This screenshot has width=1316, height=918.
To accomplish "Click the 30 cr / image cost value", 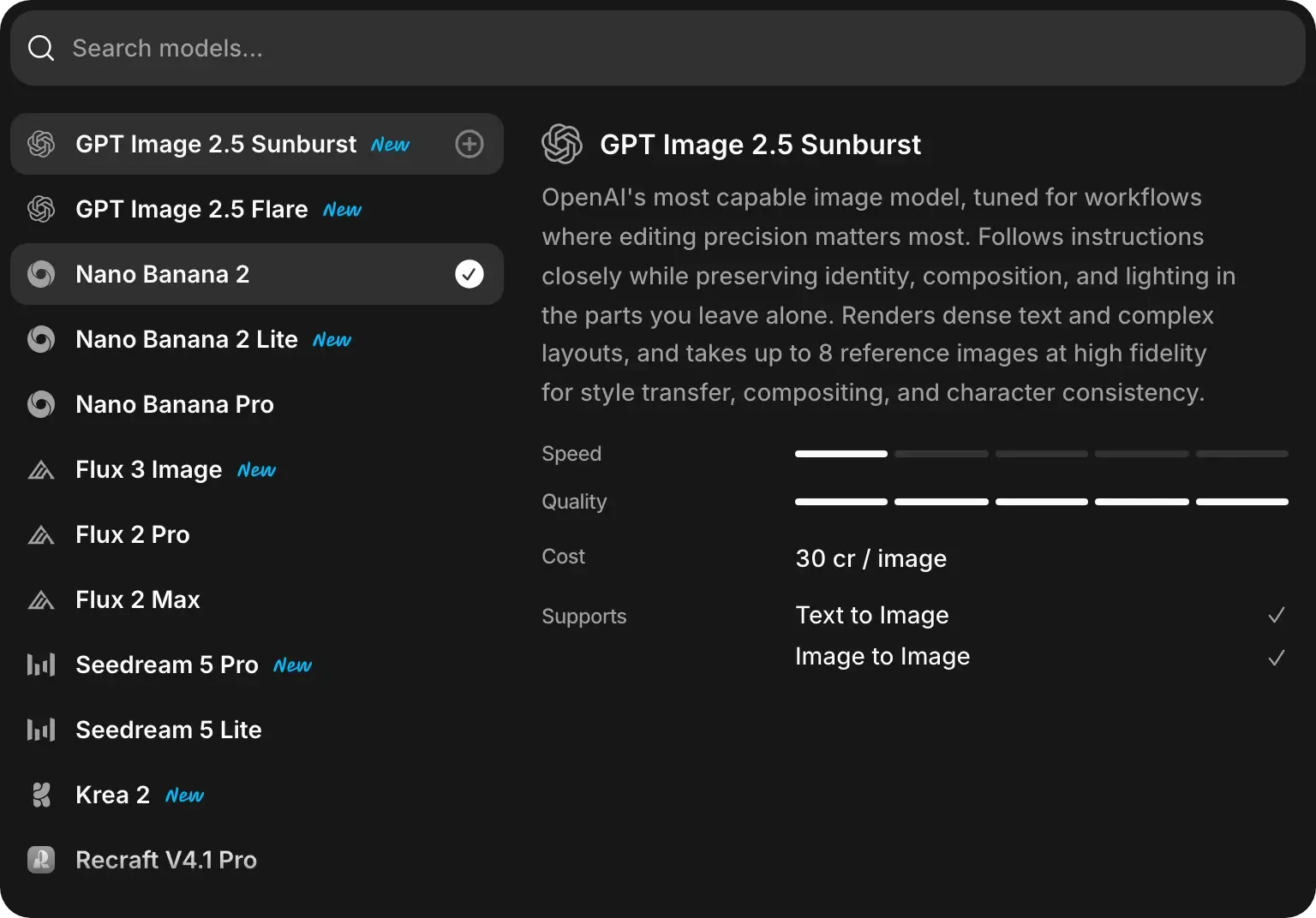I will pos(871,558).
